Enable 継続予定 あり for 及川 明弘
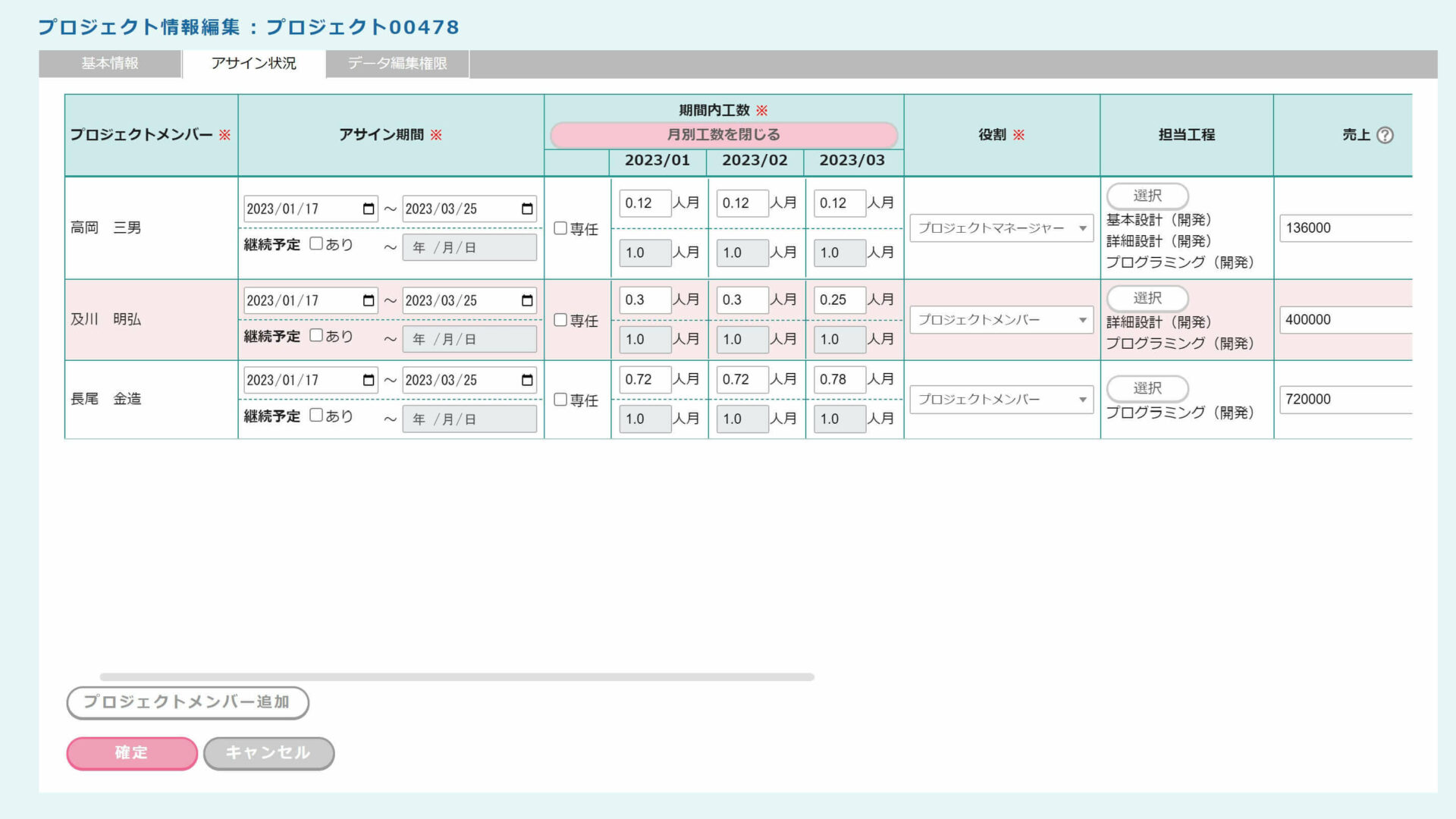This screenshot has width=1456, height=819. tap(316, 335)
